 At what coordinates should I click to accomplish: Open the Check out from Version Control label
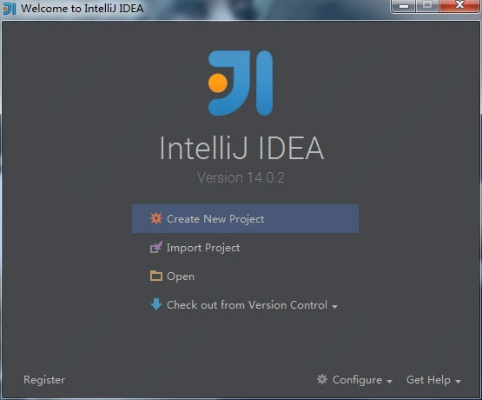click(247, 305)
